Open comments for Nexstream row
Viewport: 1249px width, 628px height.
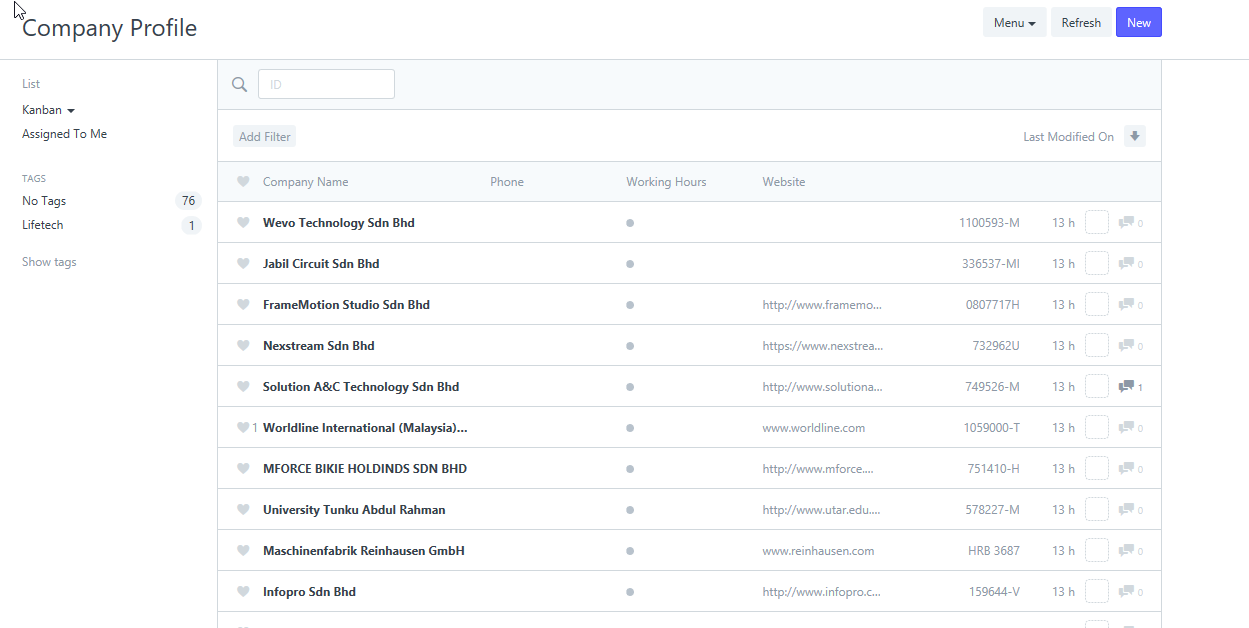click(x=1130, y=346)
